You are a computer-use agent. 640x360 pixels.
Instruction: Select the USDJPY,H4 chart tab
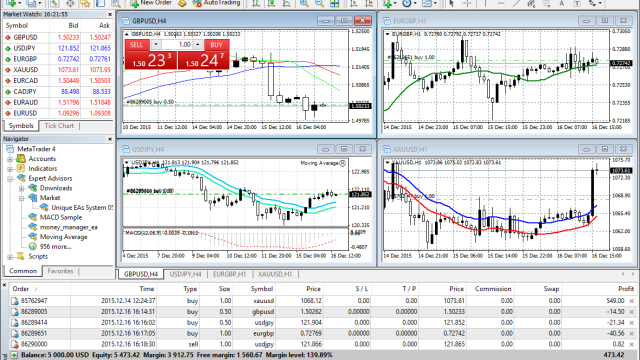(185, 274)
